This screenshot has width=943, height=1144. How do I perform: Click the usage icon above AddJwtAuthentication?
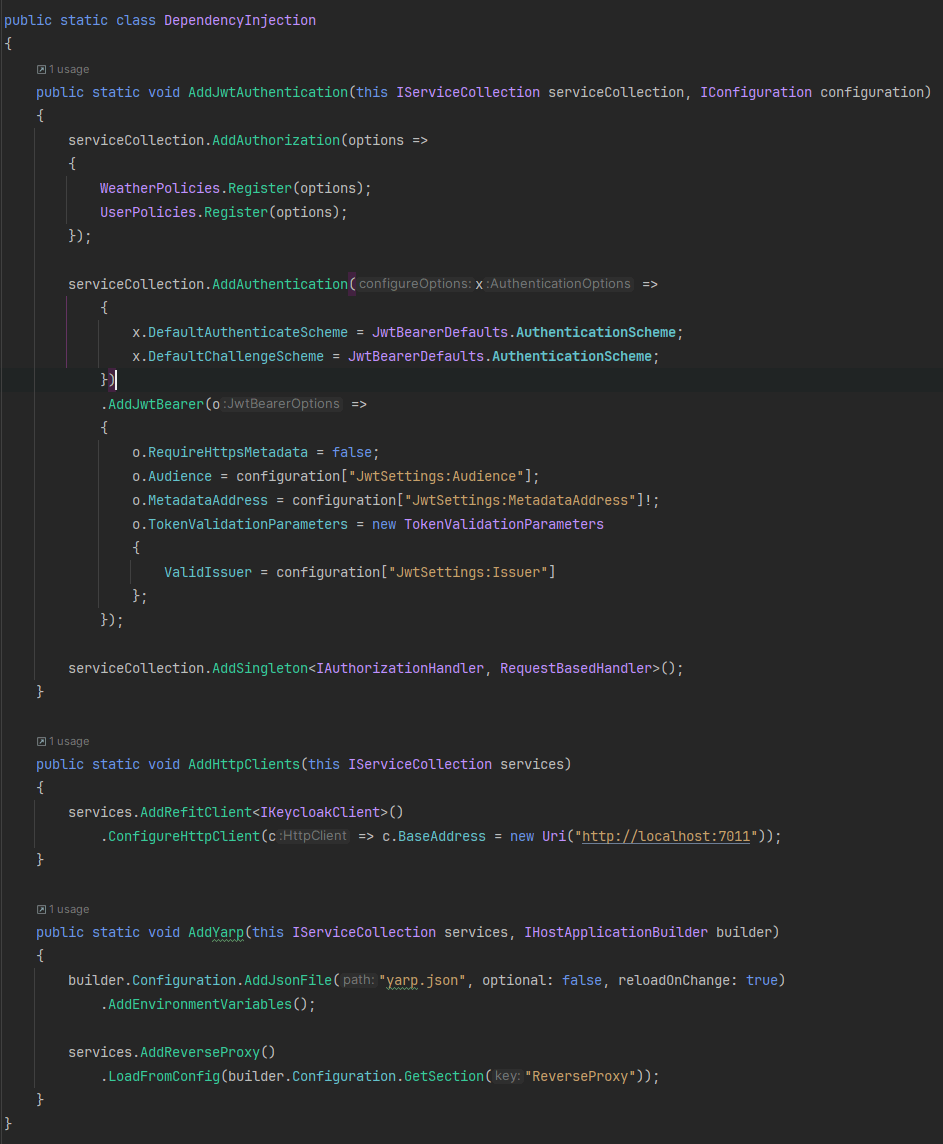coord(40,68)
